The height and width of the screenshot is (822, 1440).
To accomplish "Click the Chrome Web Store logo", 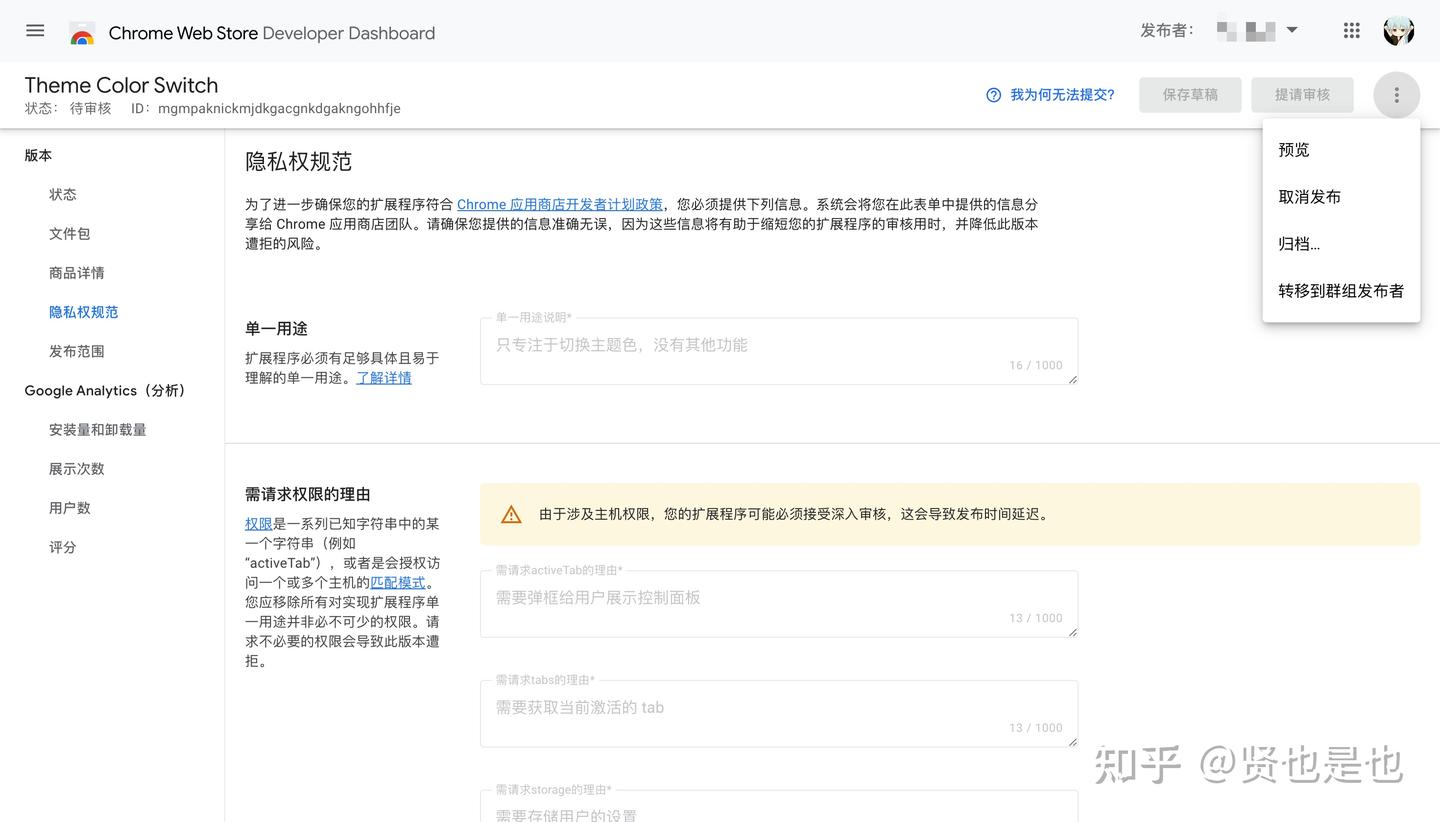I will click(83, 31).
